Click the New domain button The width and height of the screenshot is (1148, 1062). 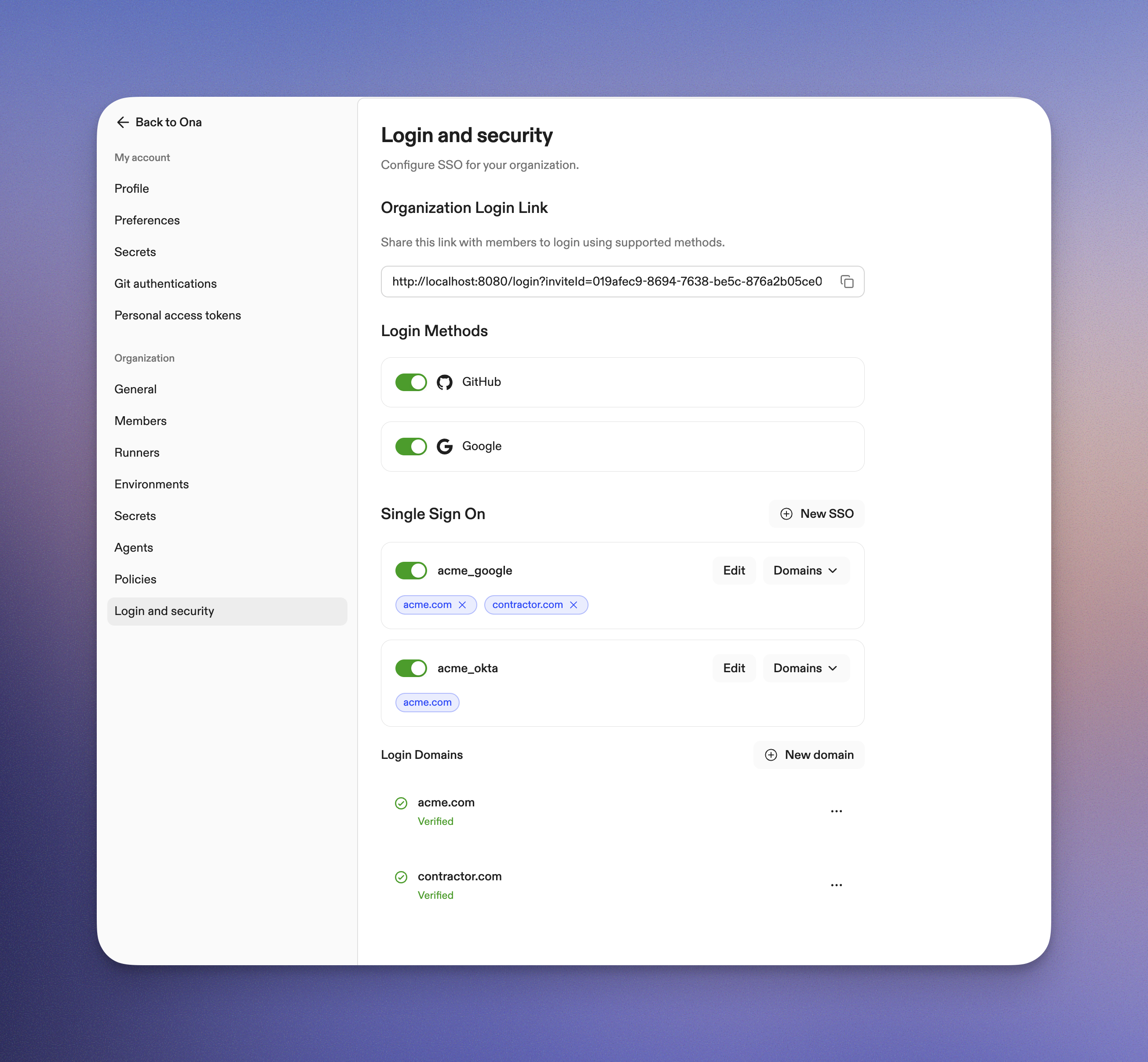pos(808,754)
